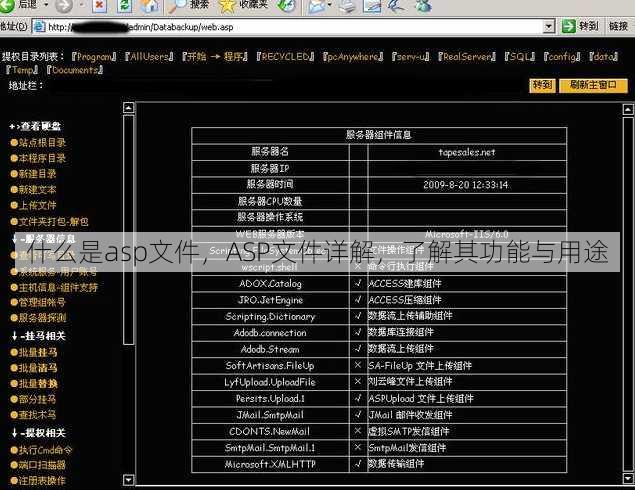The height and width of the screenshot is (490, 635).
Task: Open 注册表操作 in the sidebar
Action: (x=38, y=481)
